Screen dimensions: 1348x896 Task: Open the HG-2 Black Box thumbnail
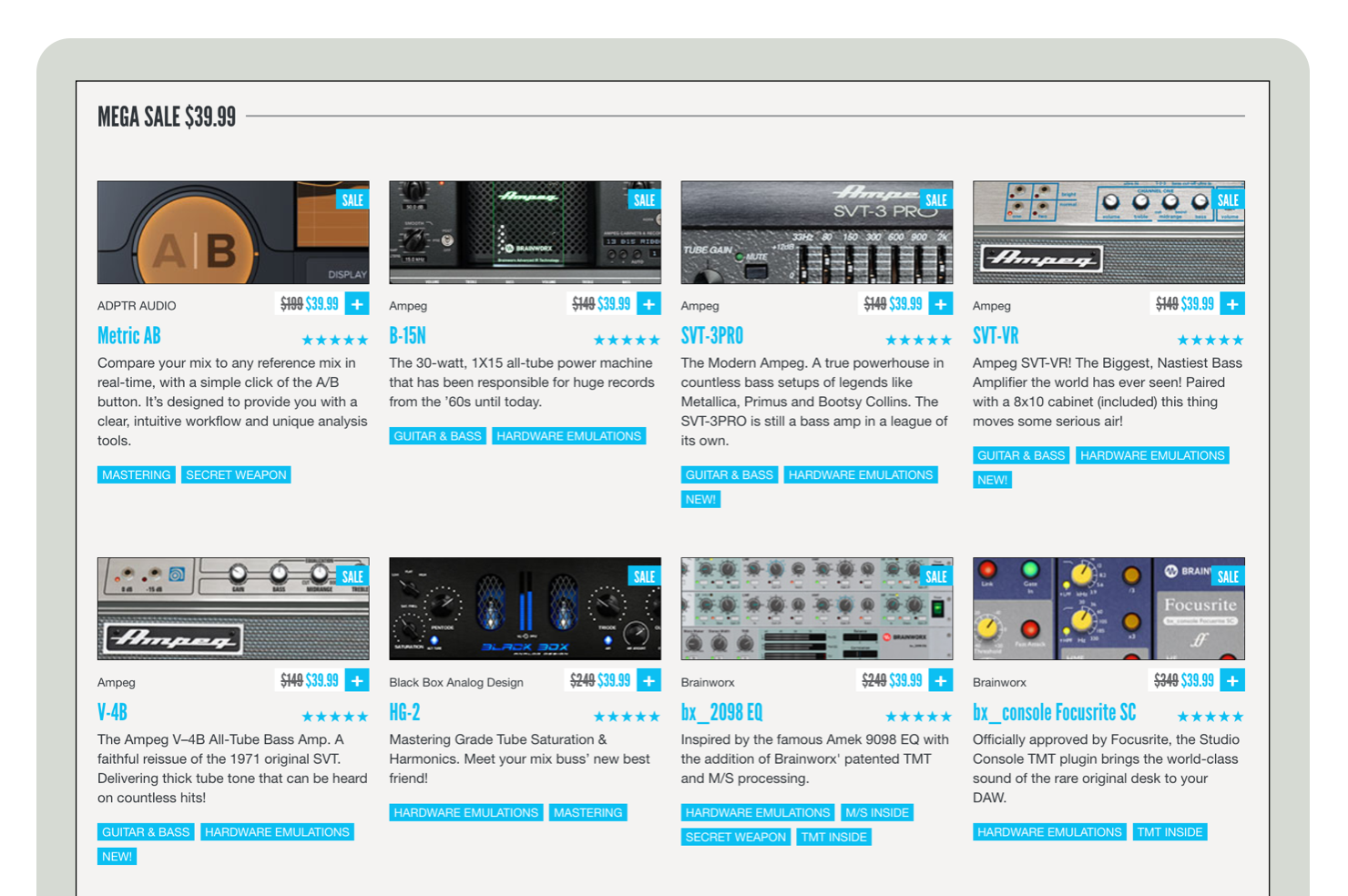coord(525,608)
